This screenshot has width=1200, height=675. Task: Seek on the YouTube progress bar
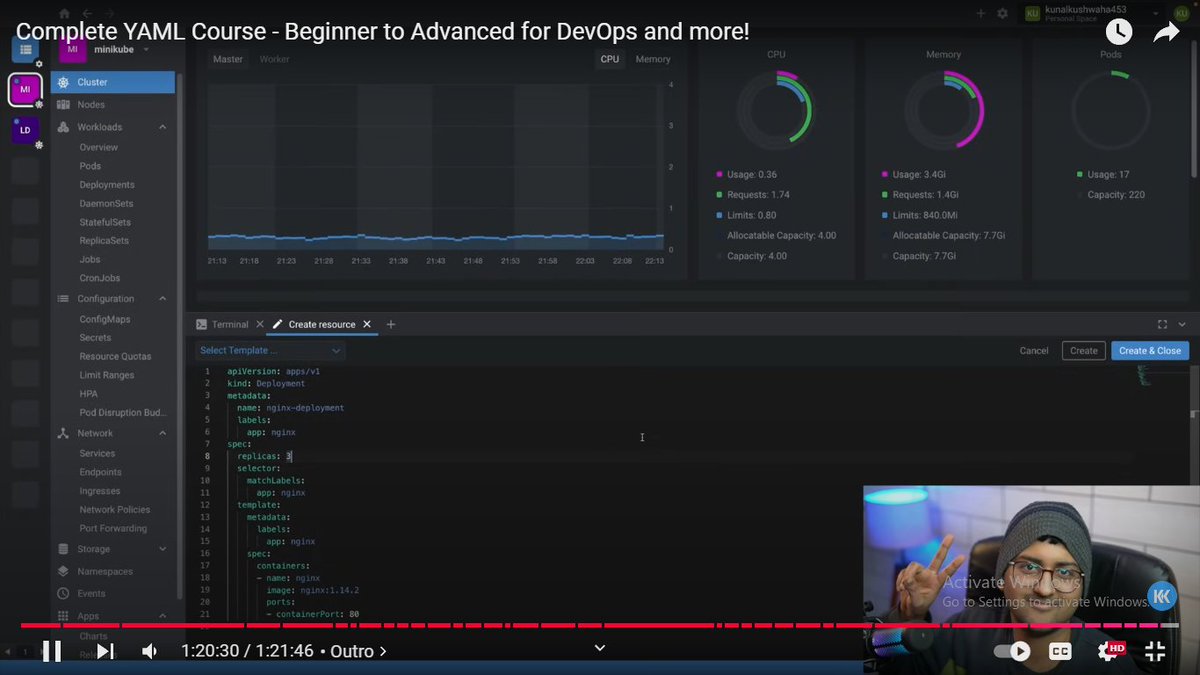click(600, 626)
